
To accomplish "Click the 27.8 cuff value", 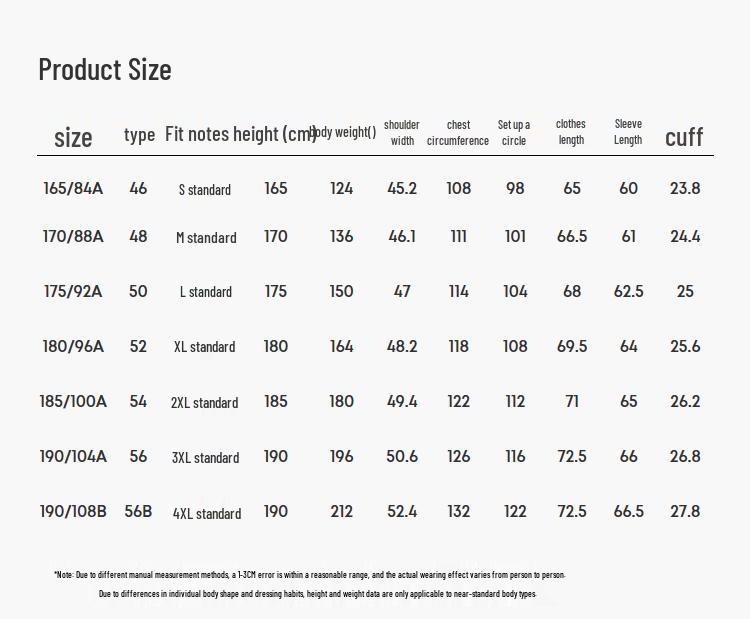I will (685, 511).
